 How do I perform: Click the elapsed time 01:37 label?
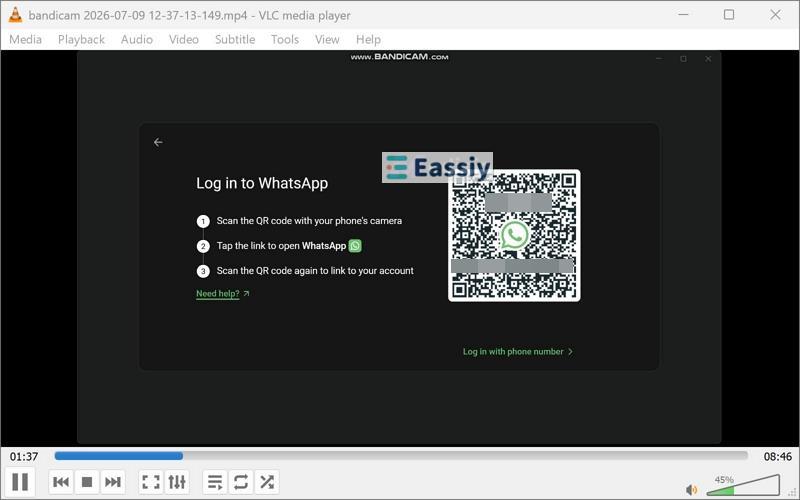click(x=24, y=457)
